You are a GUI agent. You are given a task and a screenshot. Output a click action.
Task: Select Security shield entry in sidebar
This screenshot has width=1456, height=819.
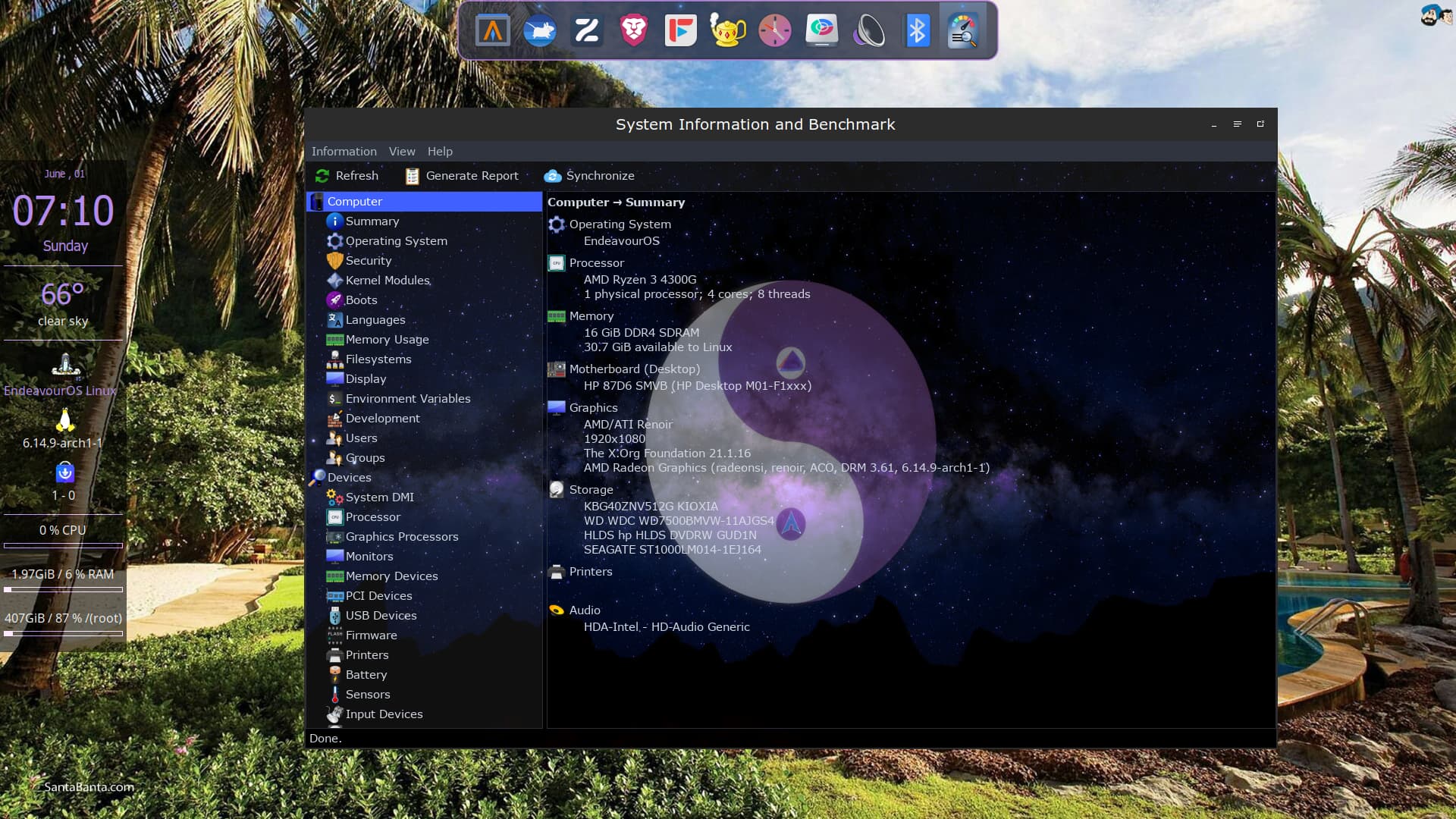point(369,260)
